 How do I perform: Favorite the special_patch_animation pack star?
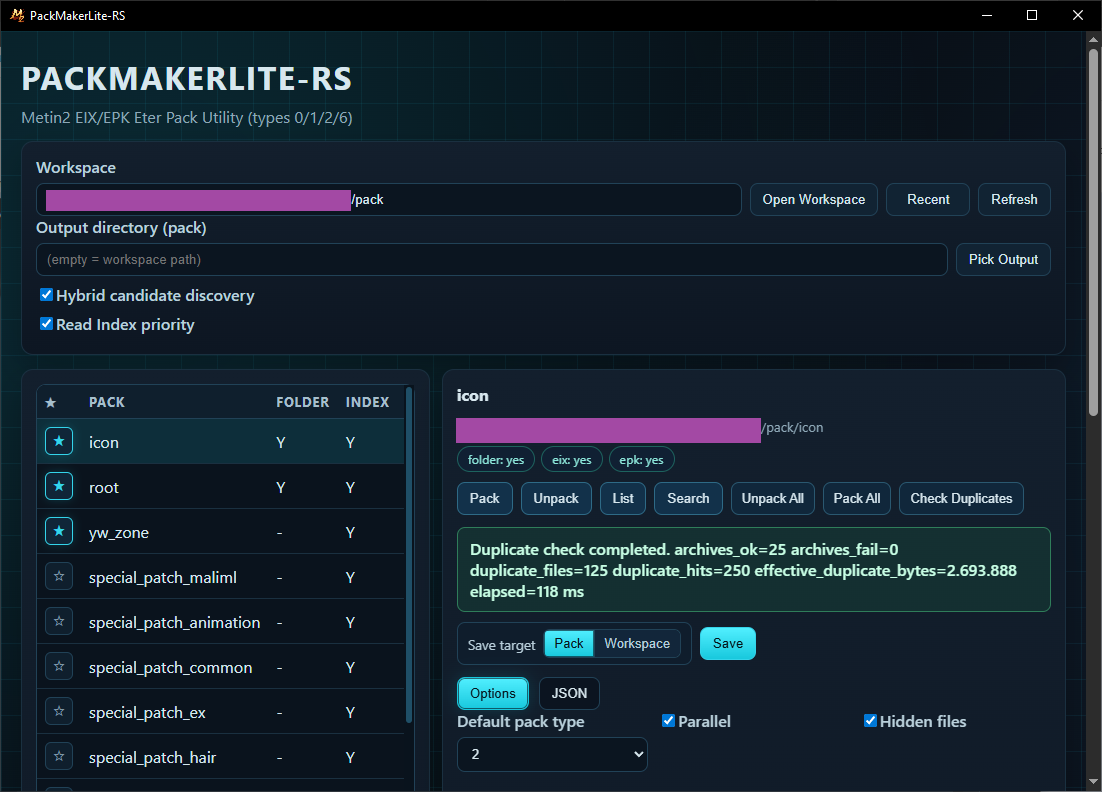(x=59, y=621)
